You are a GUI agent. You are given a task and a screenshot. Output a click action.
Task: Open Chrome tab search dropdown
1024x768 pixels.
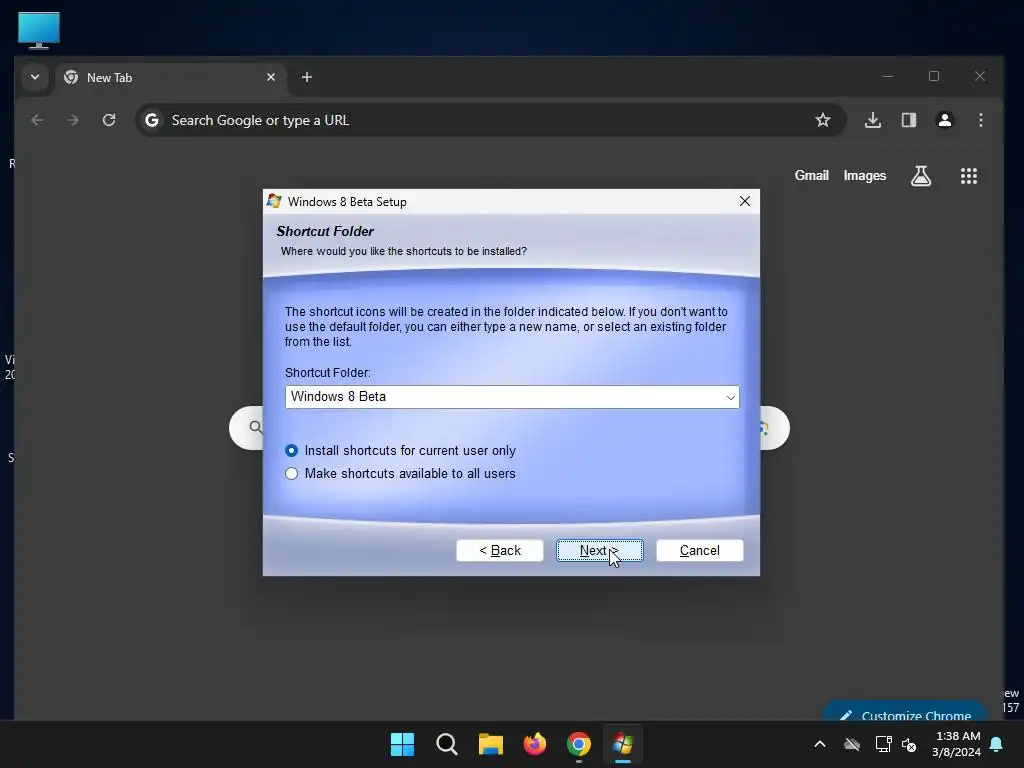click(x=35, y=77)
